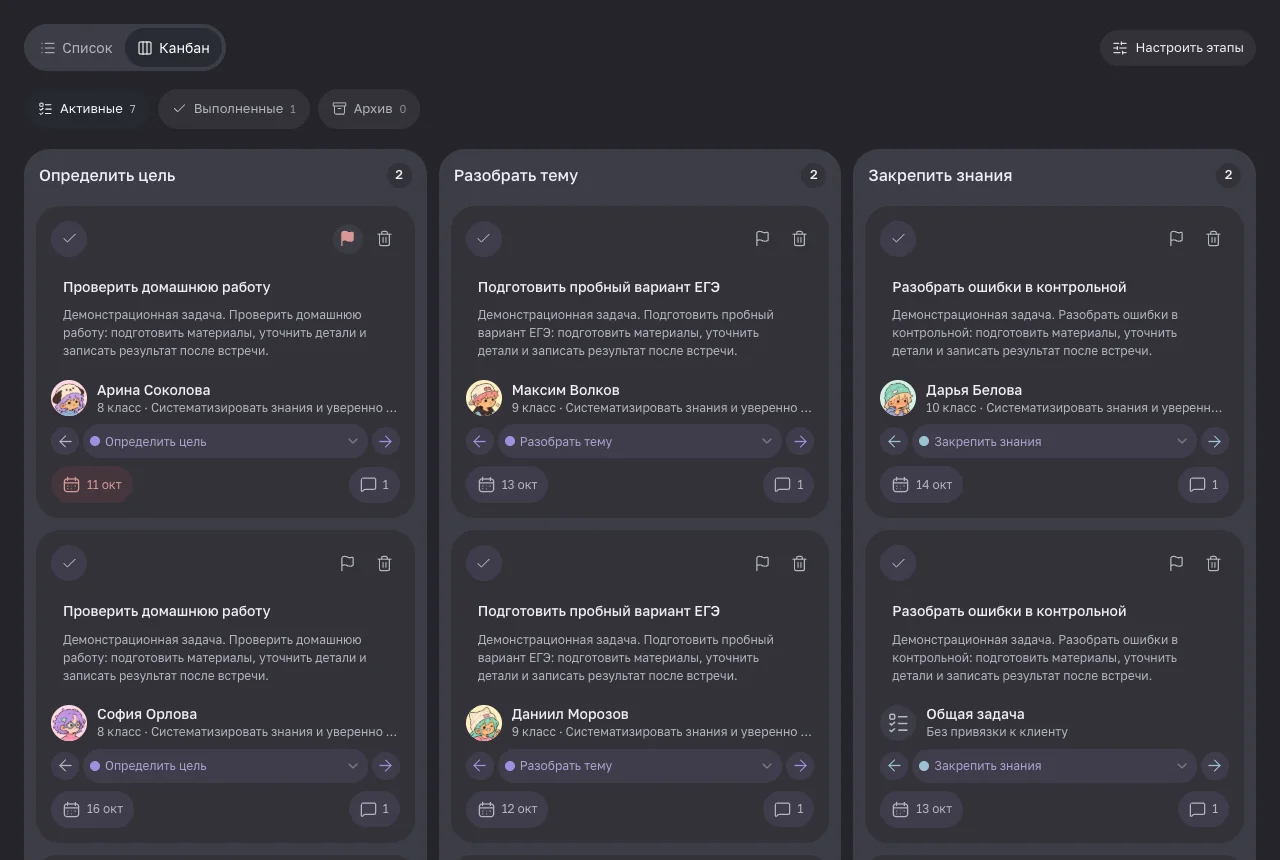The height and width of the screenshot is (860, 1280).
Task: Open the 16 окт date chip
Action: 92,809
